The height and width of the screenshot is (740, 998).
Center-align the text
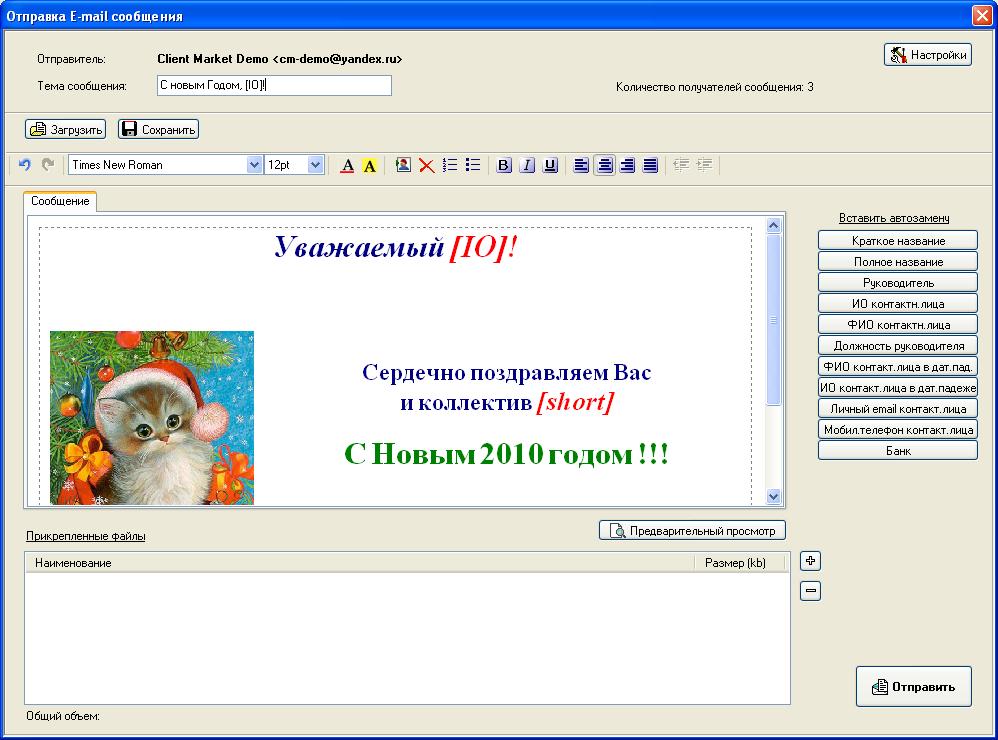[605, 165]
